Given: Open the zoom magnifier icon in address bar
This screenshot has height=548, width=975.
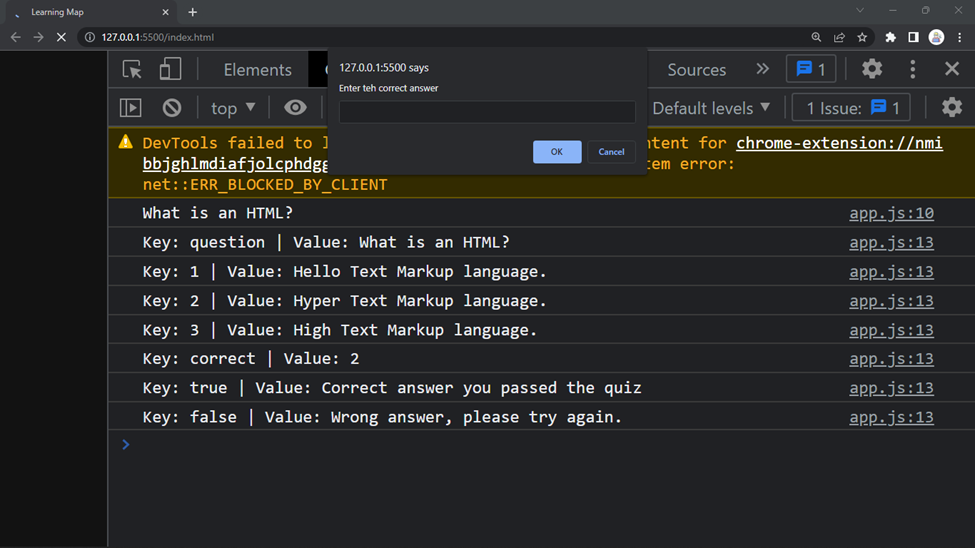Looking at the screenshot, I should 816,37.
